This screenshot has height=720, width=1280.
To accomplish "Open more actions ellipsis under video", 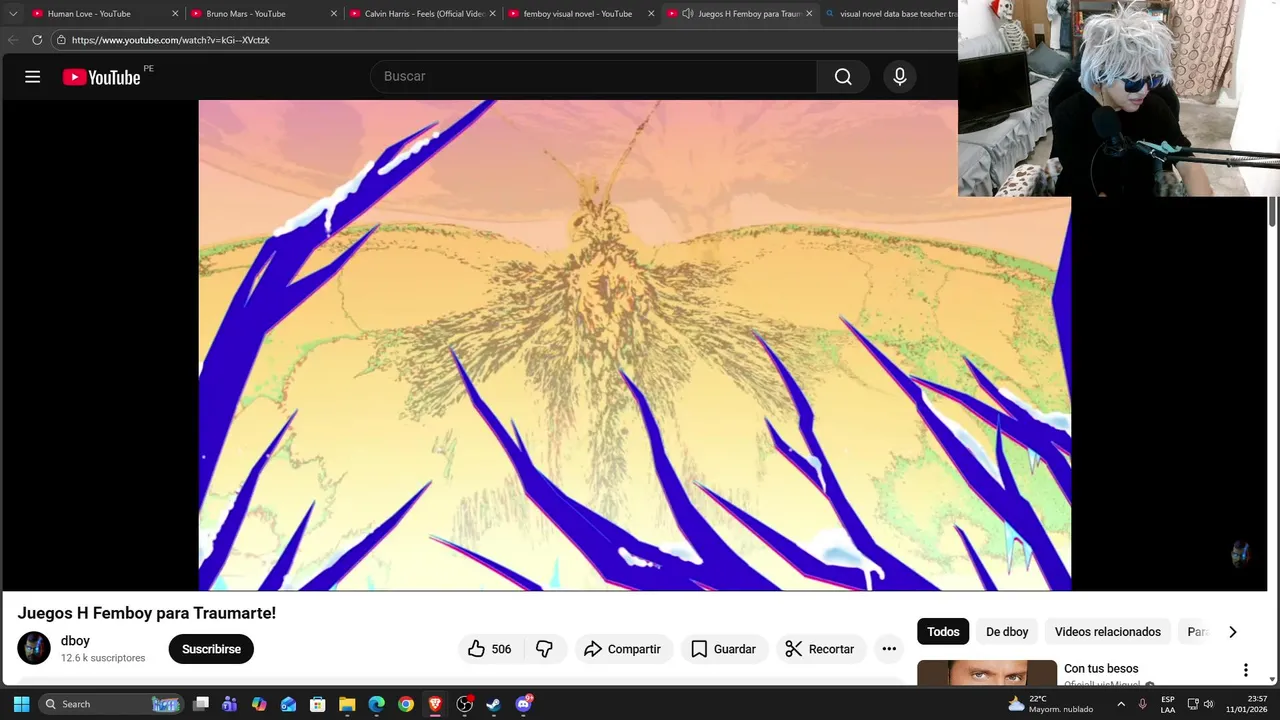I will click(x=889, y=649).
